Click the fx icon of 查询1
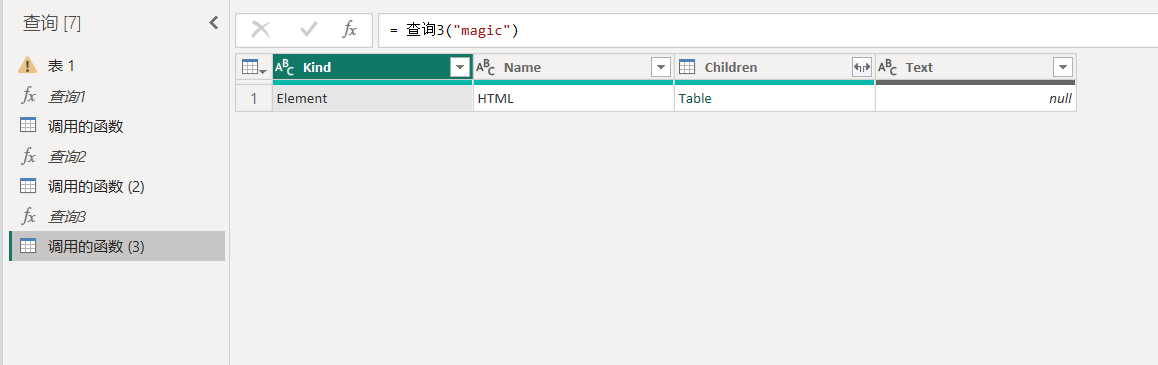The width and height of the screenshot is (1158, 365). pyautogui.click(x=28, y=96)
